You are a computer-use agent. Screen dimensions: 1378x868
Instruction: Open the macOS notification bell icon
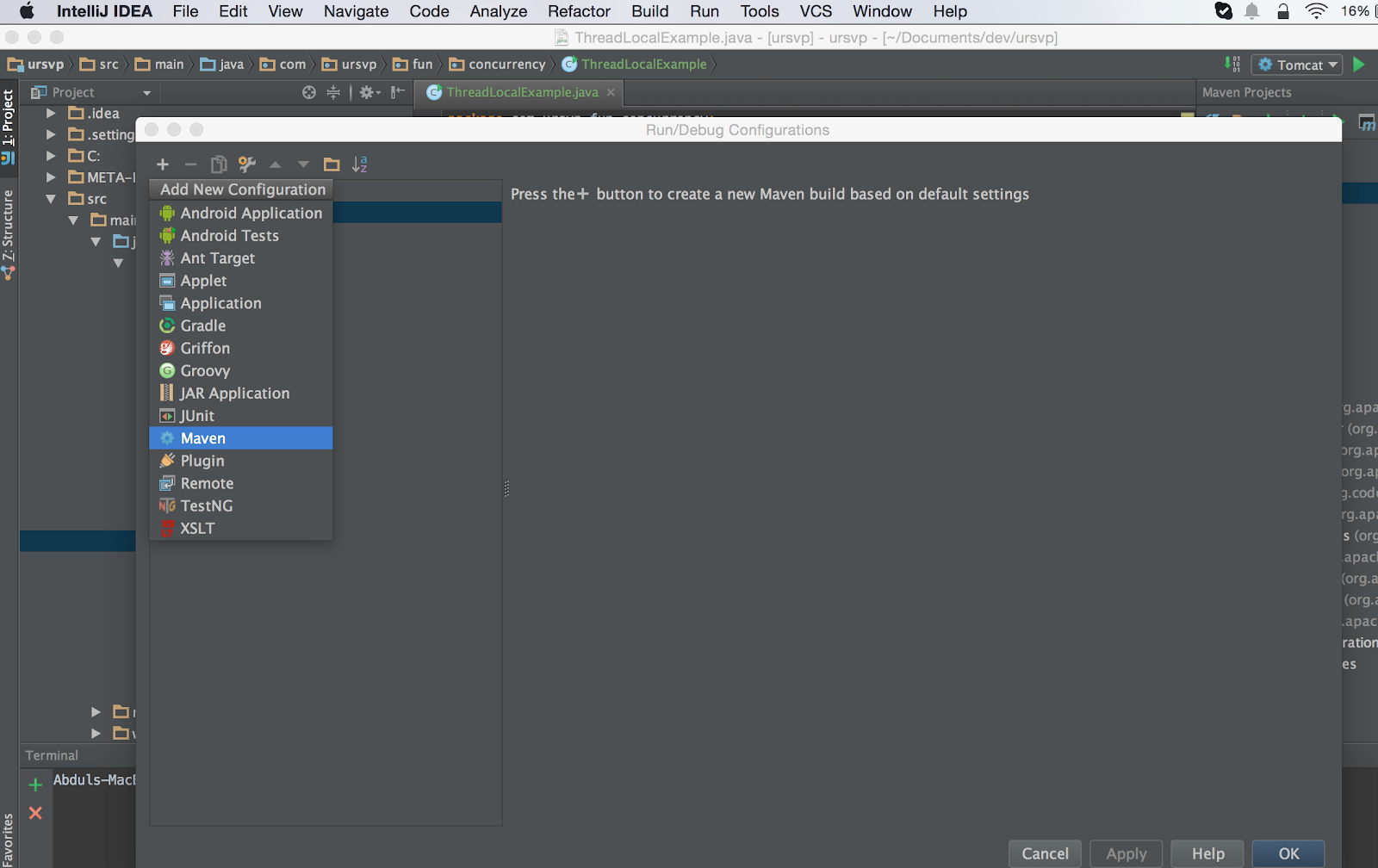[1252, 11]
